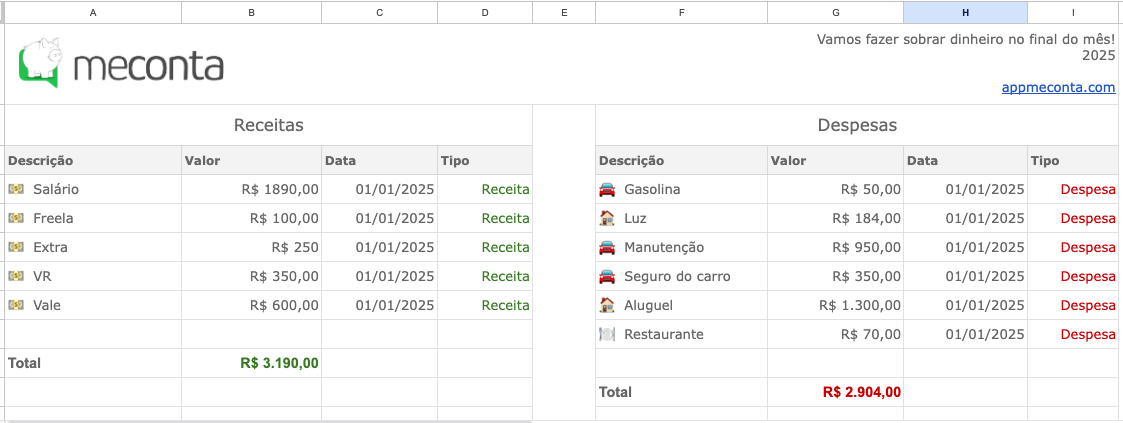Click the house icon beside Aluguel
The height and width of the screenshot is (423, 1123).
point(607,305)
